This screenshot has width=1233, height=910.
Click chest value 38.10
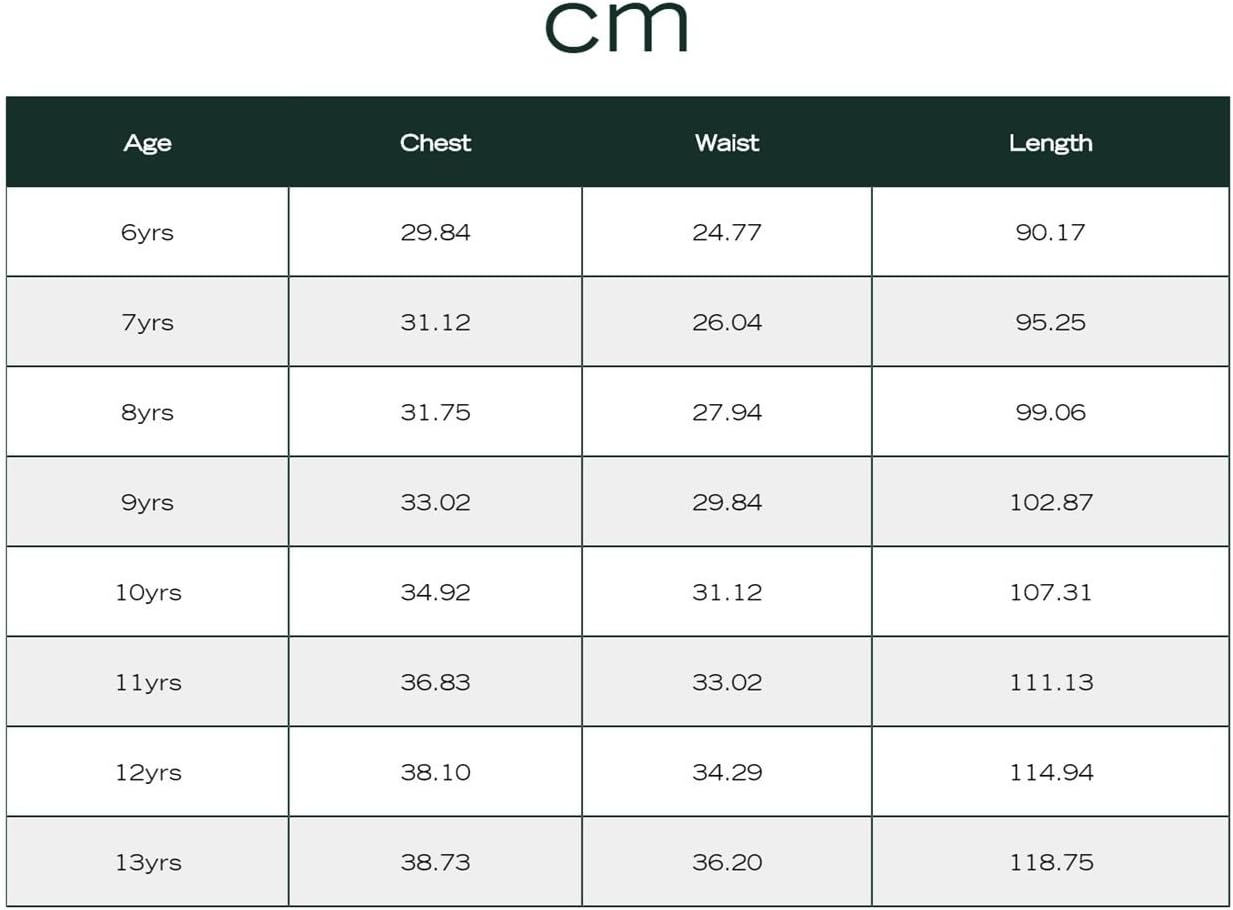435,772
